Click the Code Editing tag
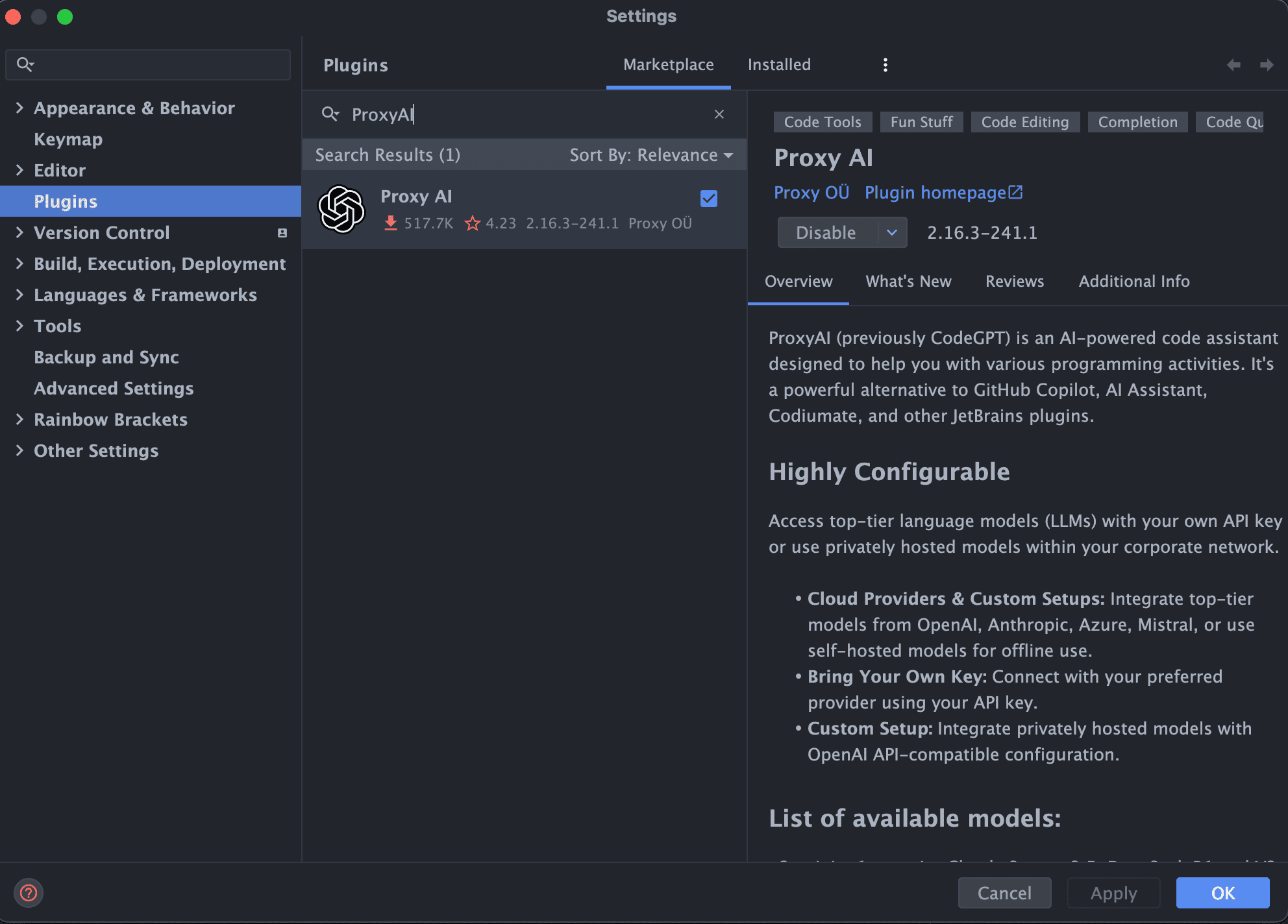The width and height of the screenshot is (1288, 924). pos(1024,122)
